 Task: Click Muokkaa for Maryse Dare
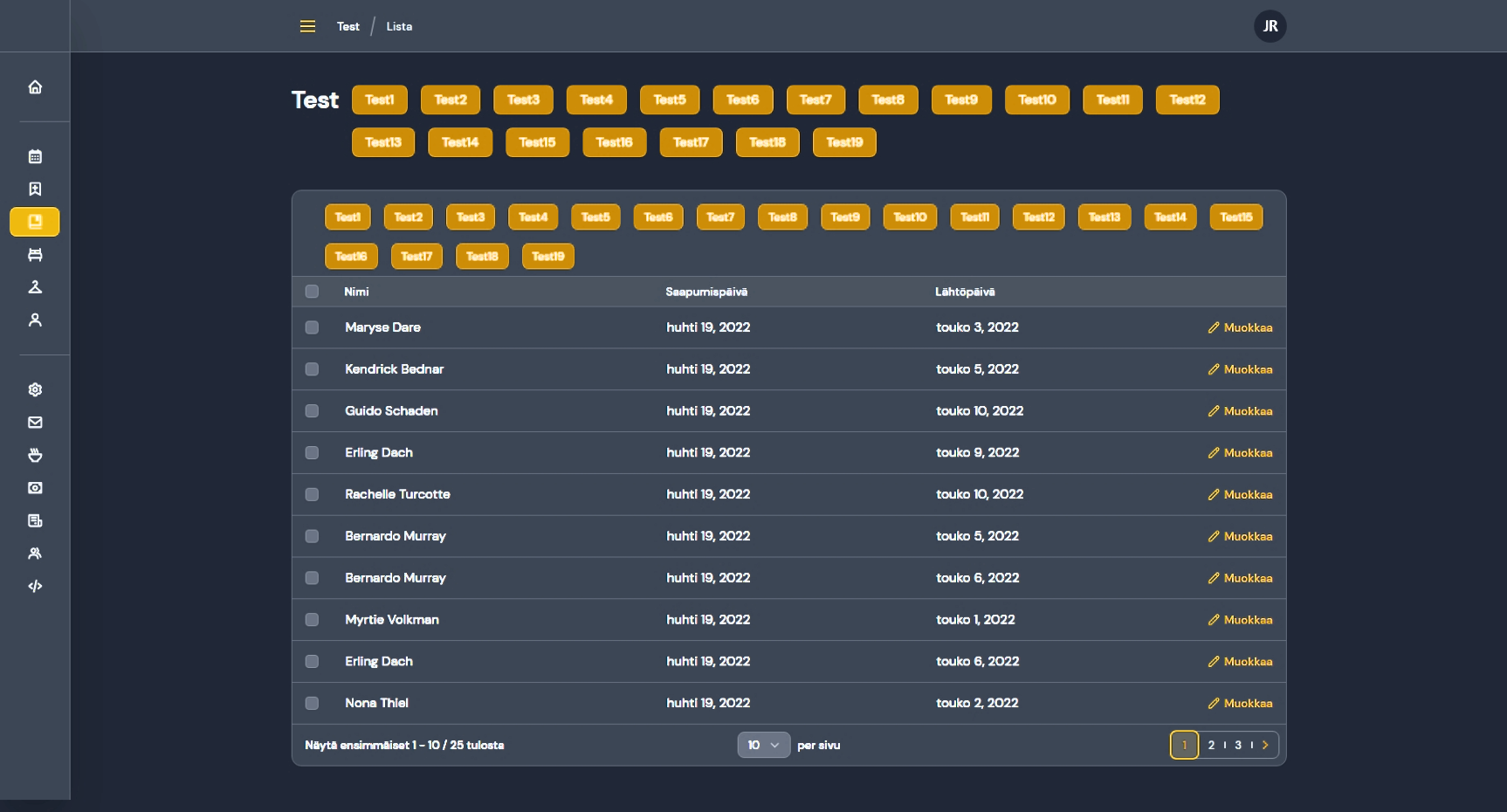[1240, 327]
